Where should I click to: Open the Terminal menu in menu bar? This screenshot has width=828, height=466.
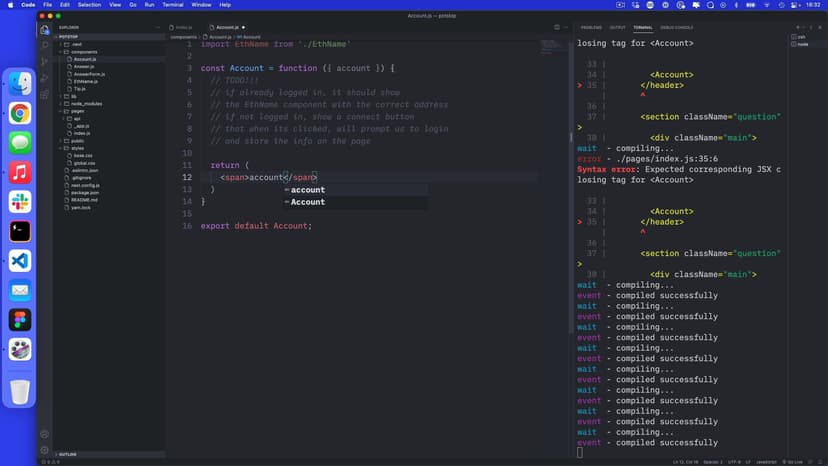[x=173, y=5]
